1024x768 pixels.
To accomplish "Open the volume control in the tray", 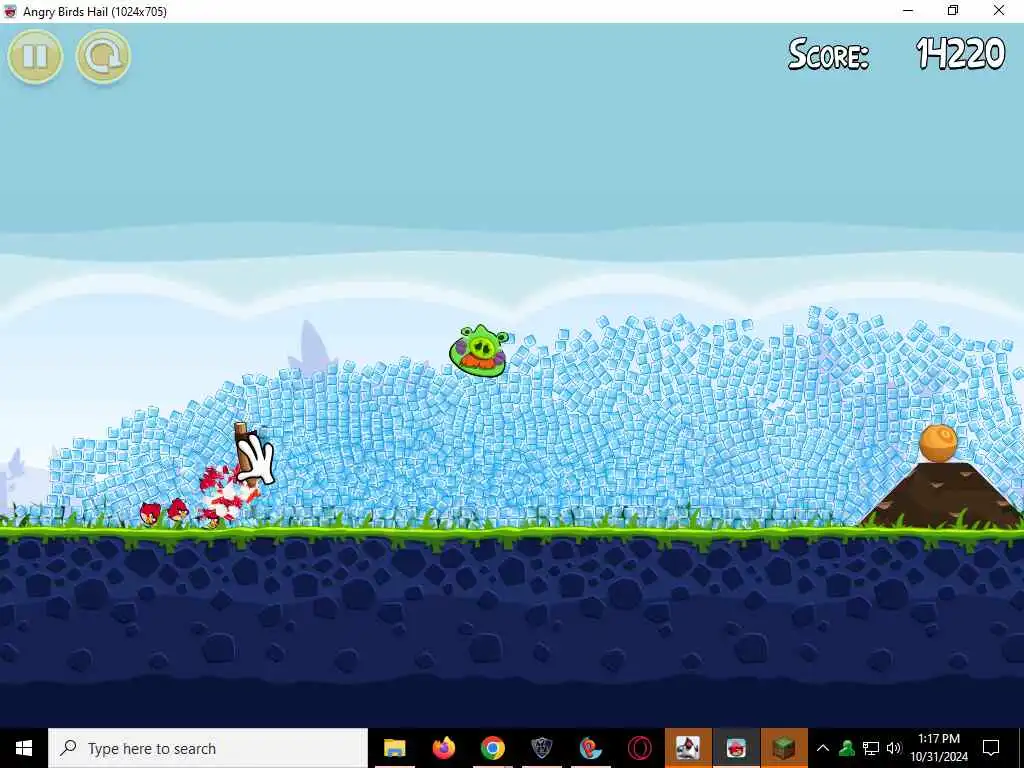I will click(894, 748).
